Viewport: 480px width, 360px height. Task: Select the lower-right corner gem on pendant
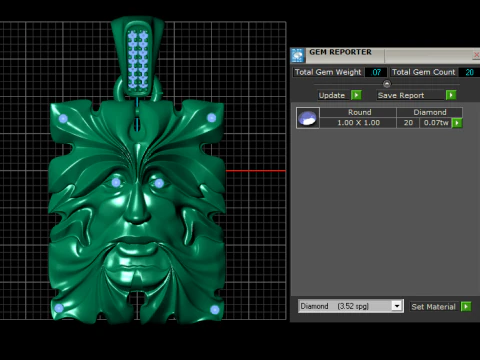coord(215,310)
